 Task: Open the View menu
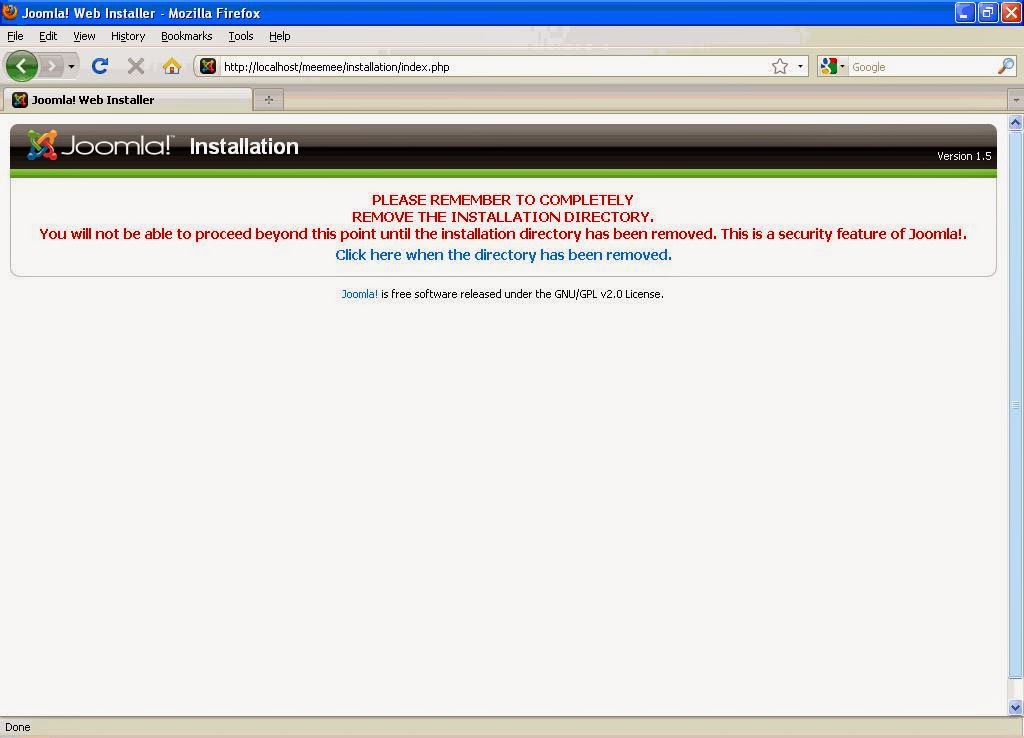[x=84, y=36]
